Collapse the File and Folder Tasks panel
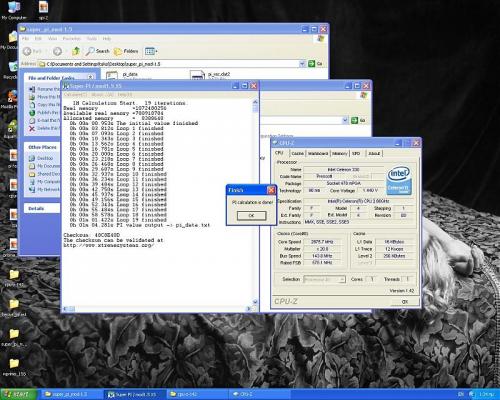This screenshot has width=500, height=400. (90, 77)
